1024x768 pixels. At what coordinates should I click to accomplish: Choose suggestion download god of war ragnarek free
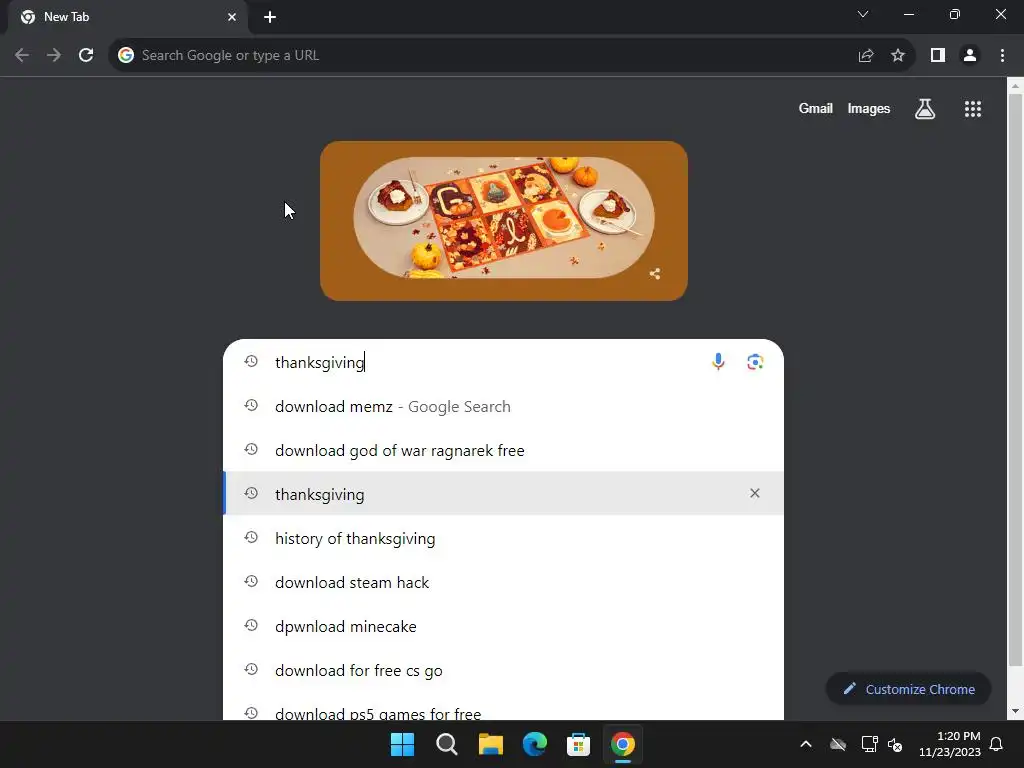[503, 450]
